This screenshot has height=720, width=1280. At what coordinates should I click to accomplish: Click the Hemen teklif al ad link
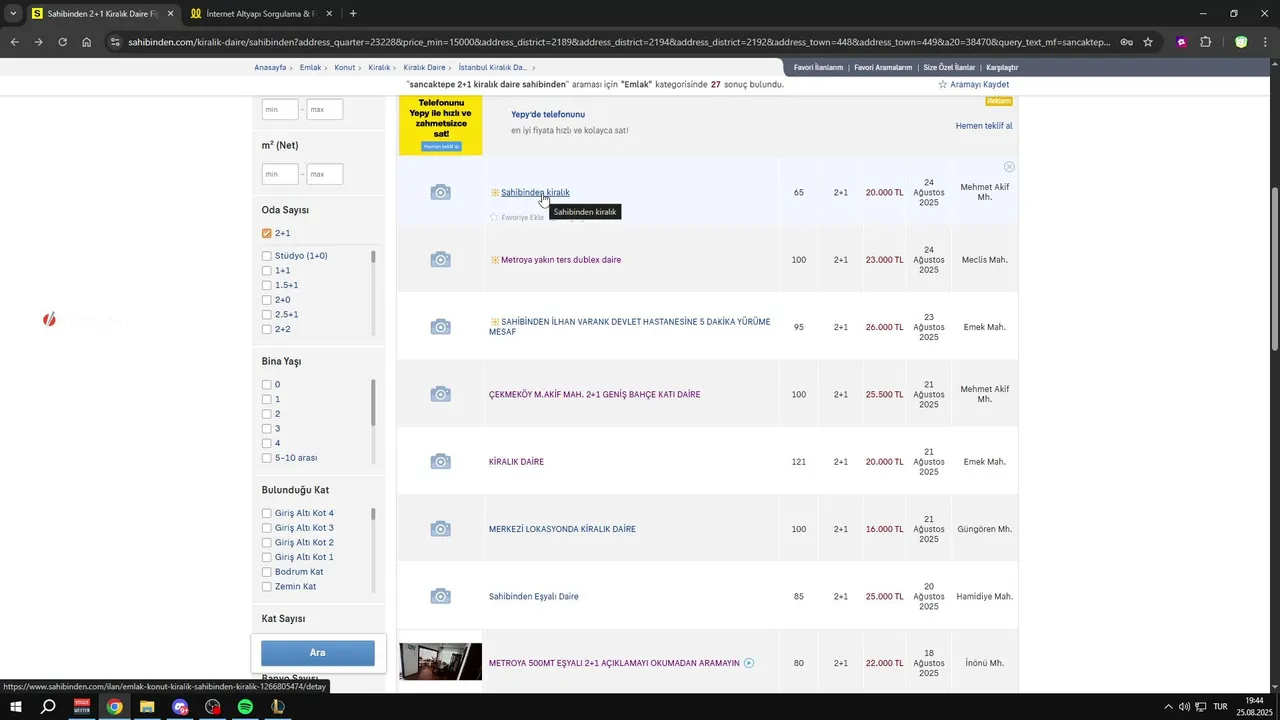click(984, 126)
